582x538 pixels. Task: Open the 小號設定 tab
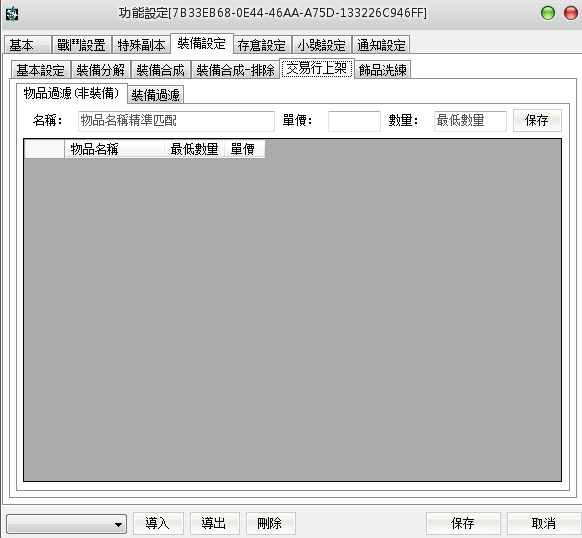pos(321,45)
